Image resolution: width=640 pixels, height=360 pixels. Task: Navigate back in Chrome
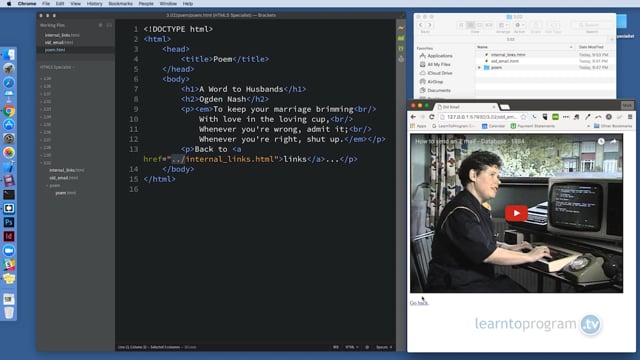tap(413, 117)
